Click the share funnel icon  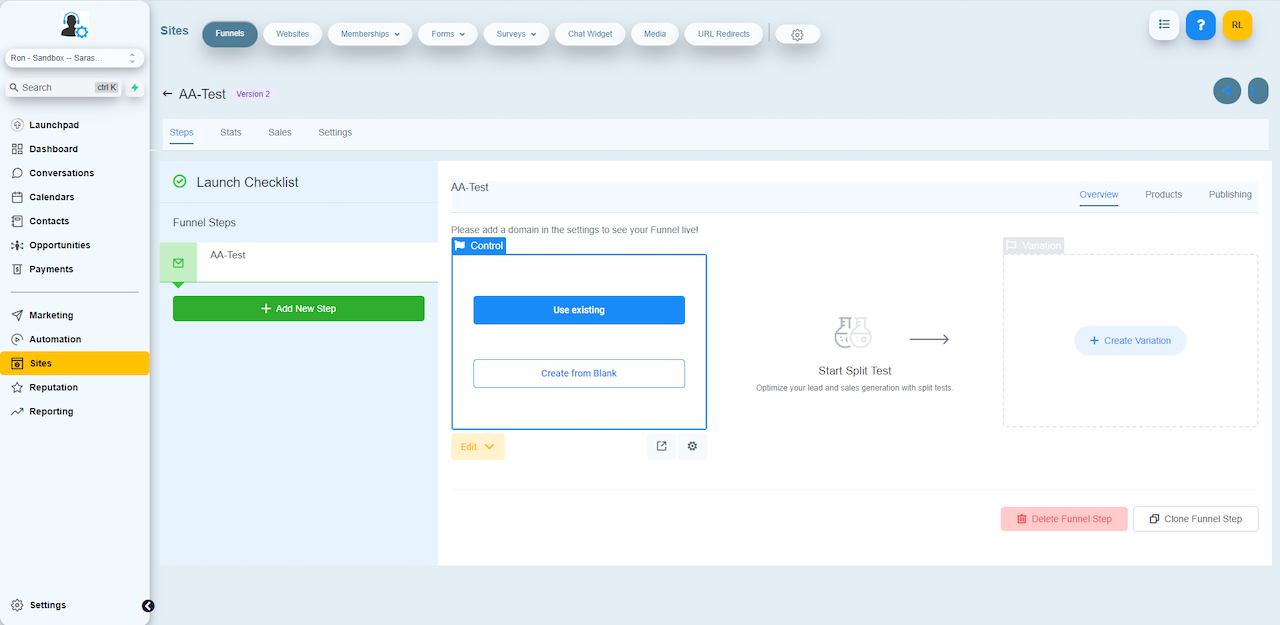click(x=1226, y=91)
